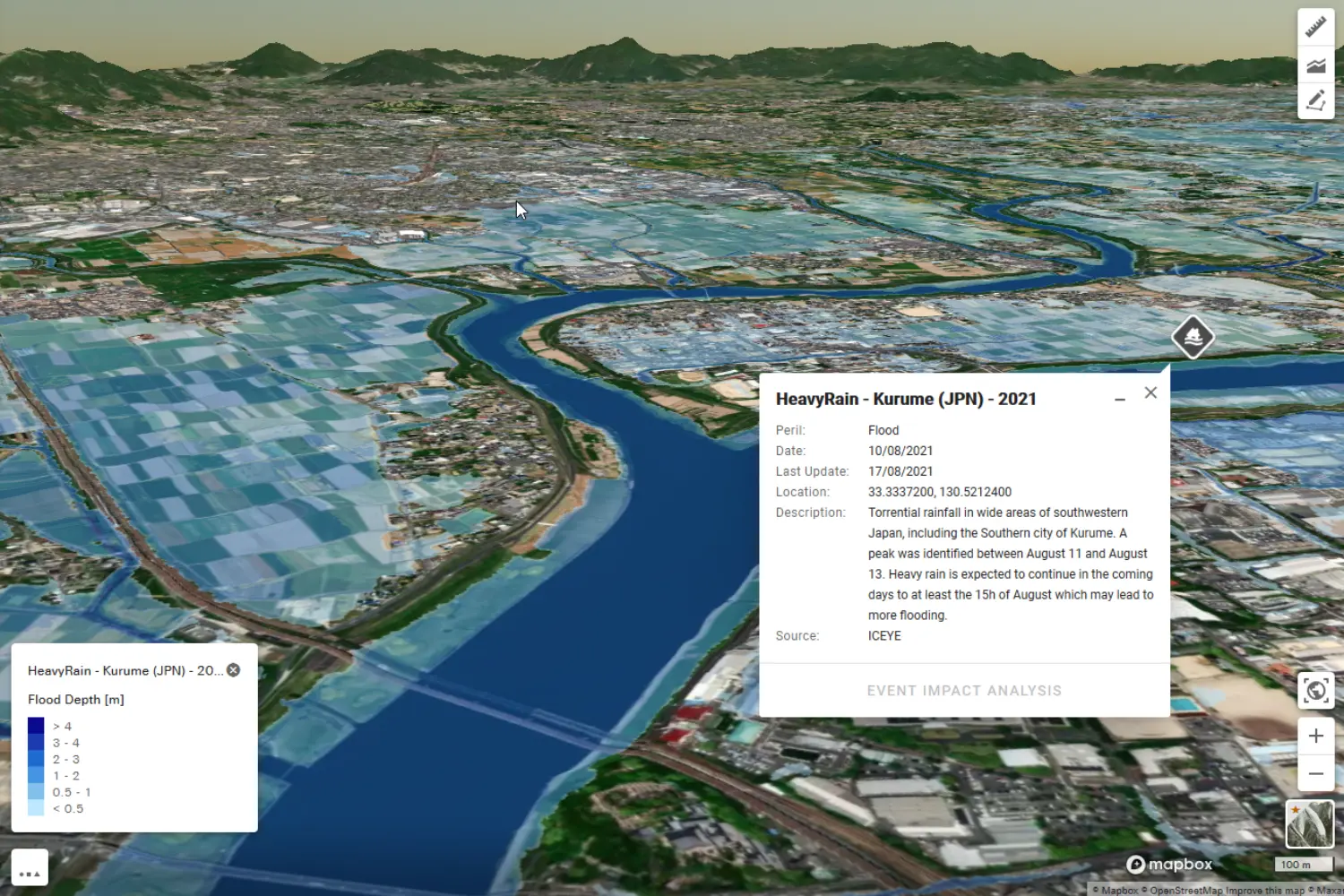Image resolution: width=1344 pixels, height=896 pixels.
Task: Click the flood event diamond marker
Action: coord(1193,338)
